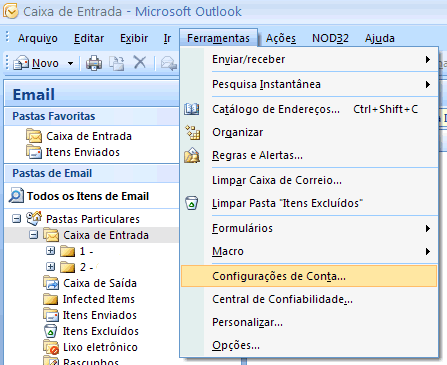Screen dimensions: 447x365
Task: Open the Ações menu
Action: (281, 38)
